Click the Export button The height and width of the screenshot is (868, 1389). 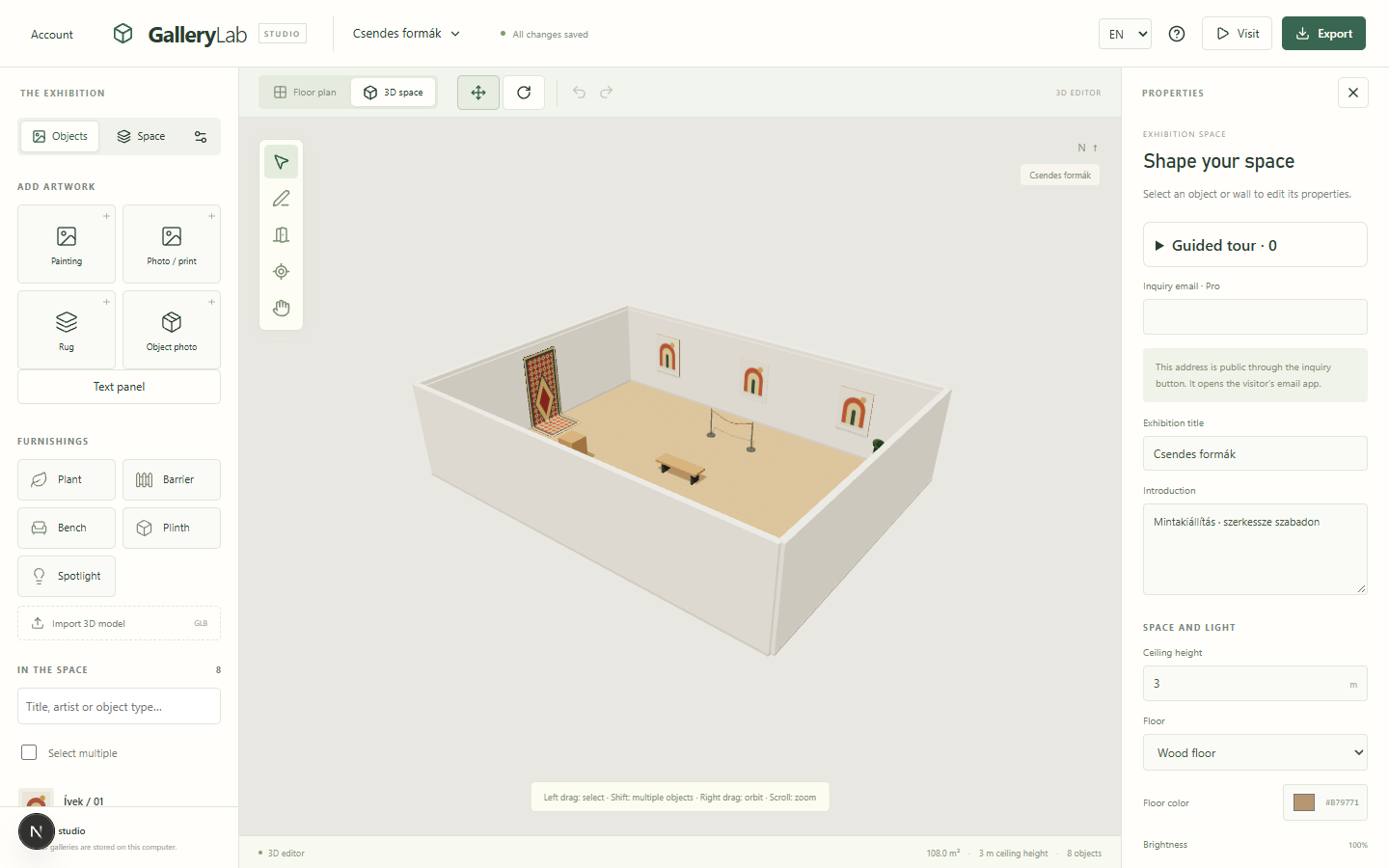1323,34
